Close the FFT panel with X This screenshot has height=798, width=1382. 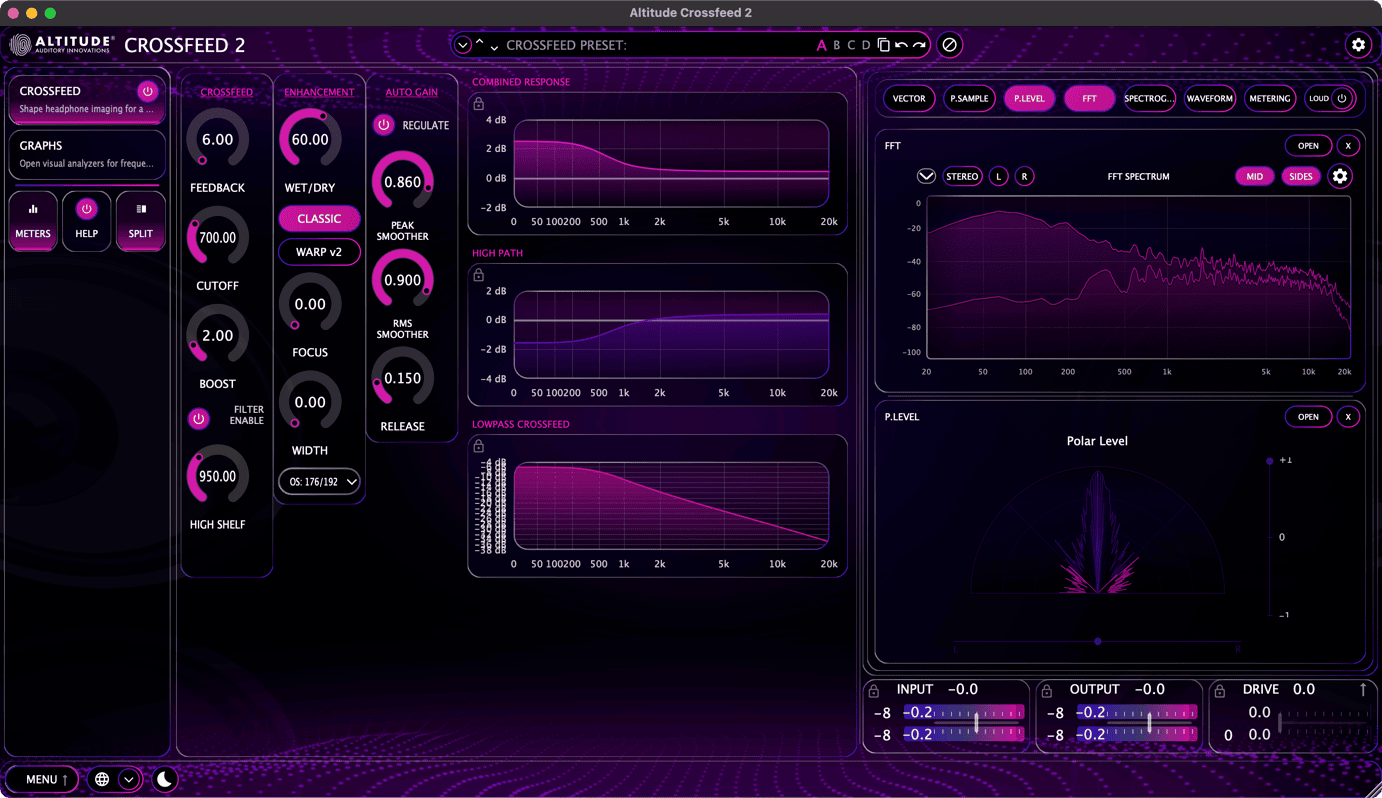[1348, 146]
